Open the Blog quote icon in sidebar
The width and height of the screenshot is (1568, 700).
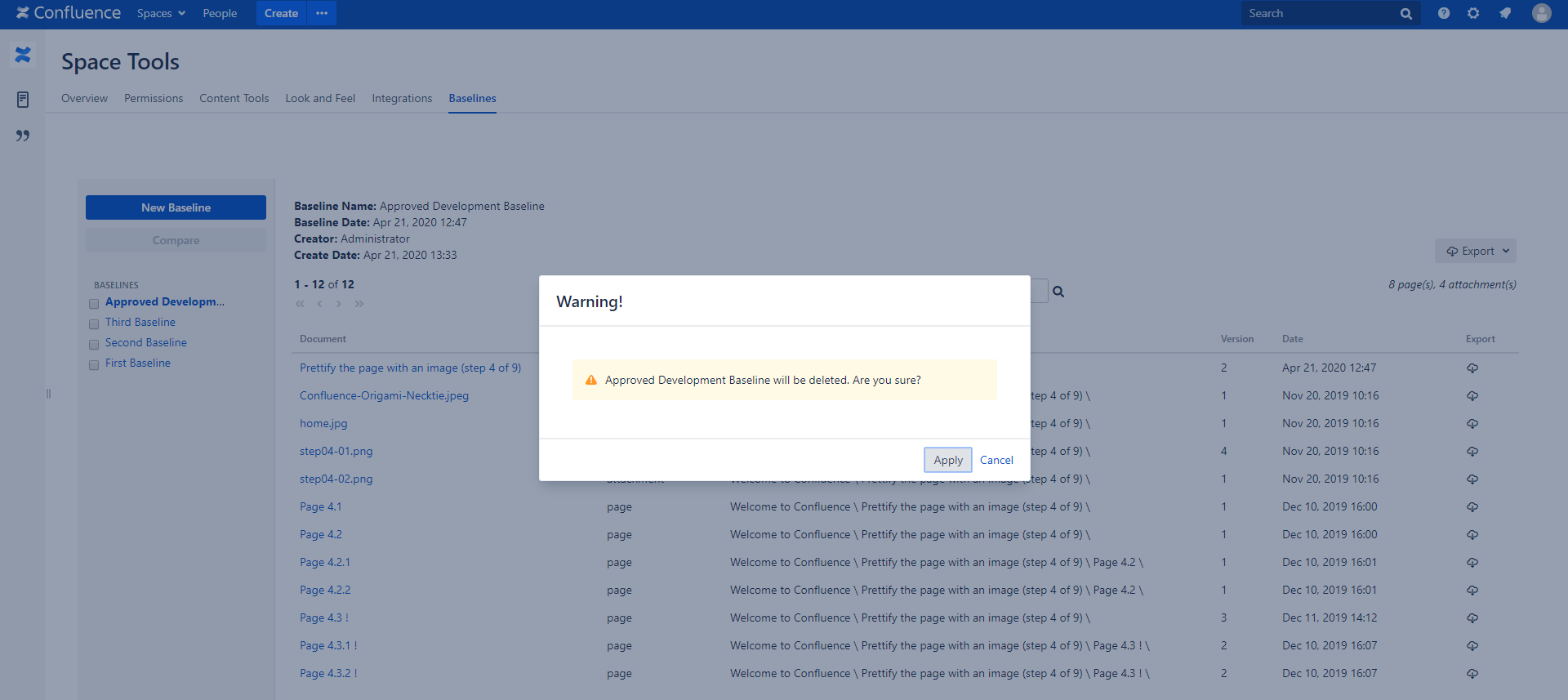click(x=23, y=136)
